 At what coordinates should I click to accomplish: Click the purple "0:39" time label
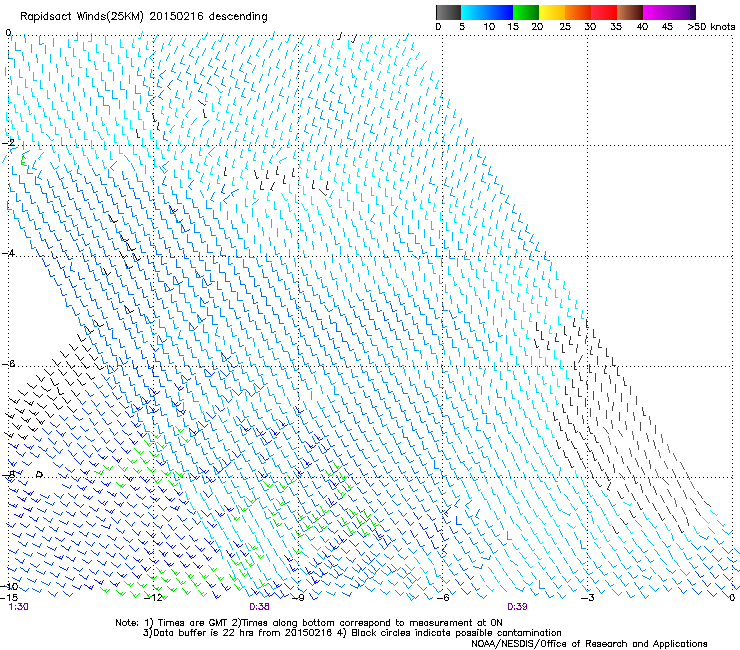517,607
